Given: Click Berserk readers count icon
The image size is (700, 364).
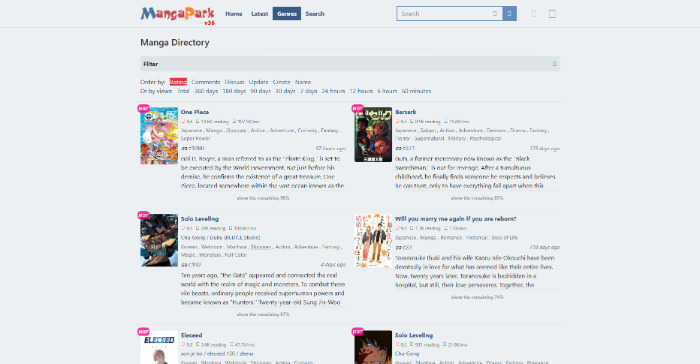Looking at the screenshot, I should pos(412,121).
